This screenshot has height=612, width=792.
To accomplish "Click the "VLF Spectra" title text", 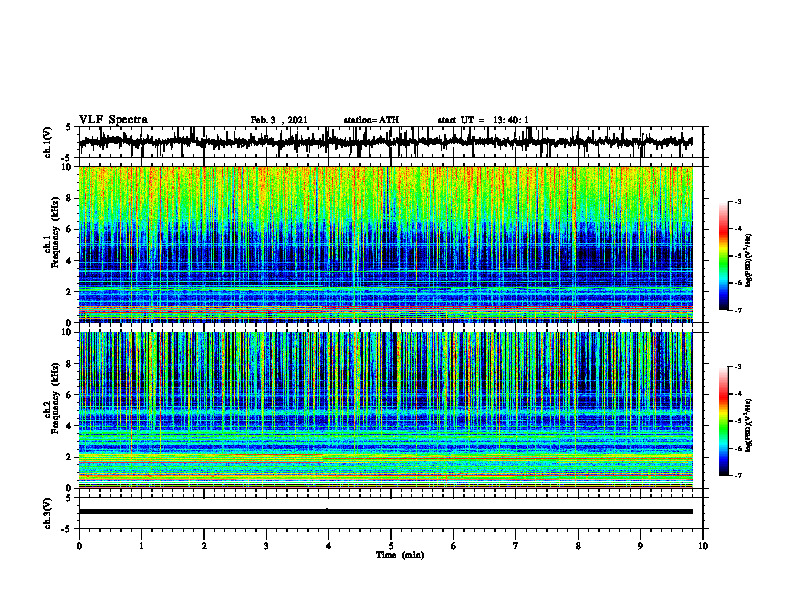I will tap(113, 119).
